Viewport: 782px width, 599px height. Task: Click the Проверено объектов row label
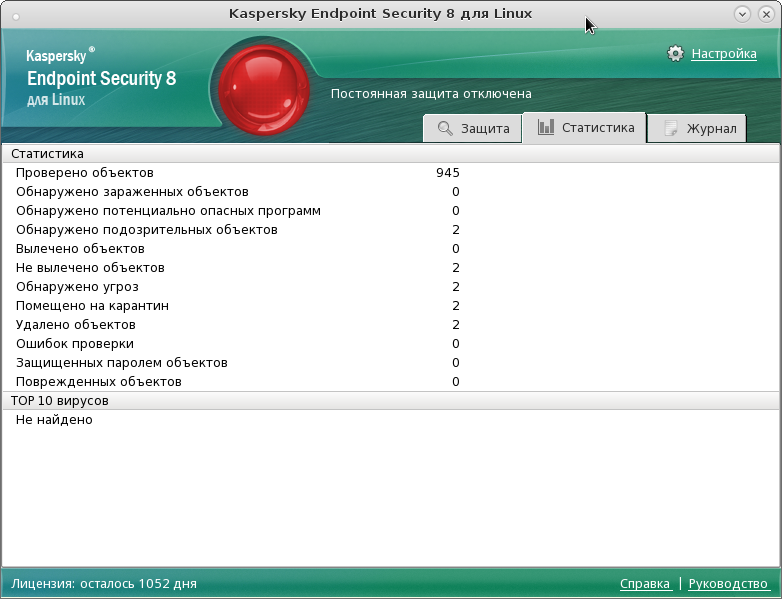pyautogui.click(x=85, y=173)
